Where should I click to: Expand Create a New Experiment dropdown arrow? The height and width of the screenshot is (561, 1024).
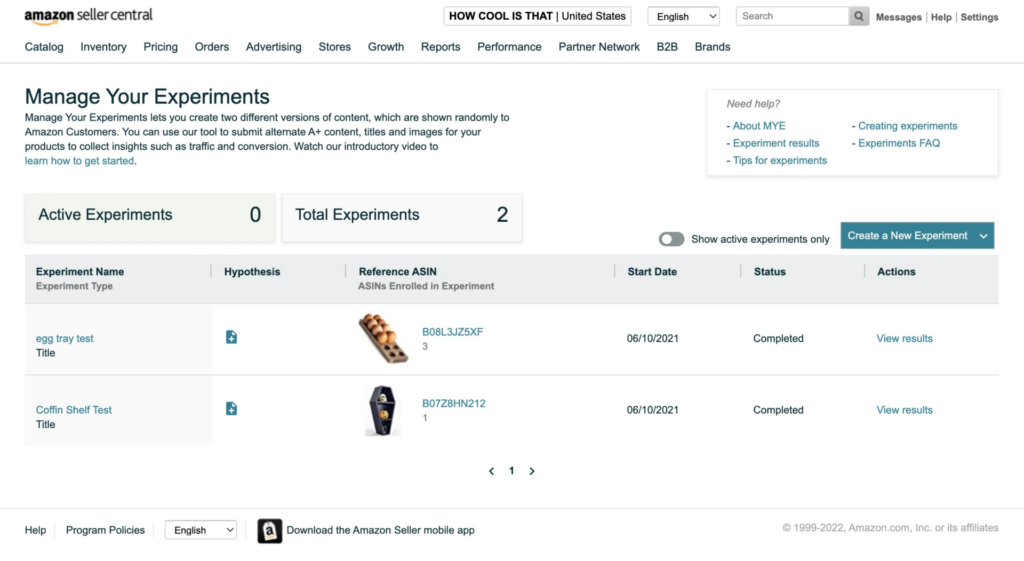984,236
